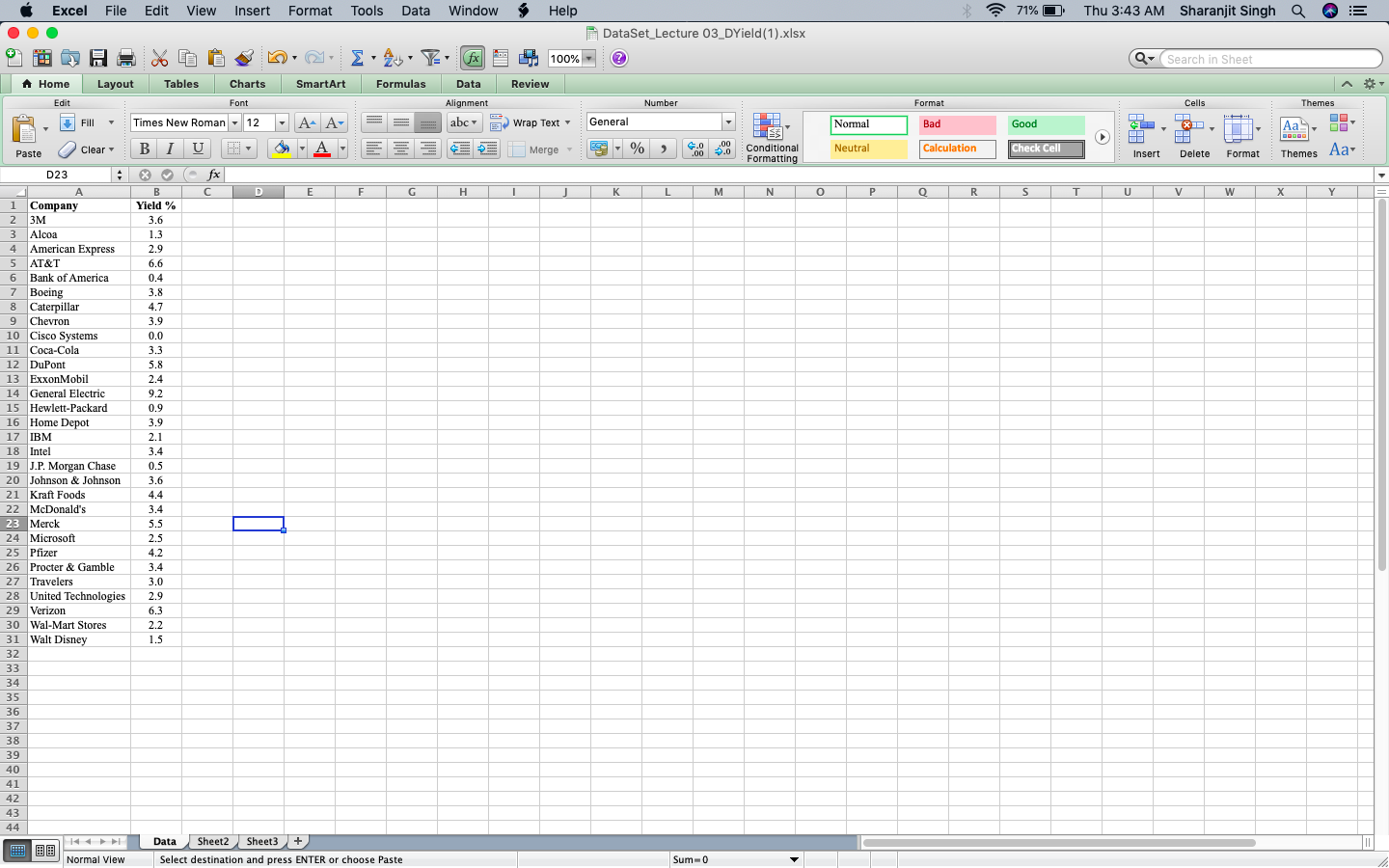Open the Formulas ribbon tab
This screenshot has height=868, width=1389.
click(x=401, y=84)
